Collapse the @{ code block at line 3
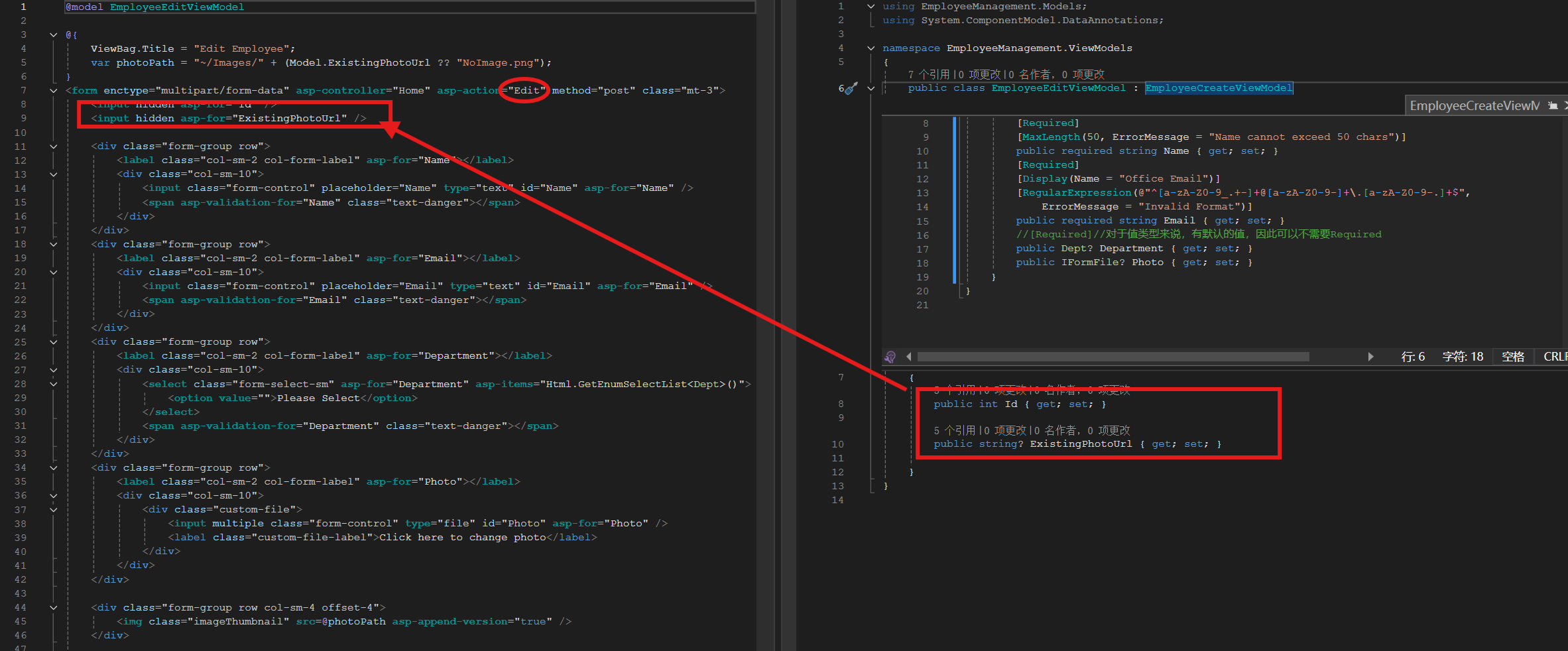1568x651 pixels. point(54,34)
